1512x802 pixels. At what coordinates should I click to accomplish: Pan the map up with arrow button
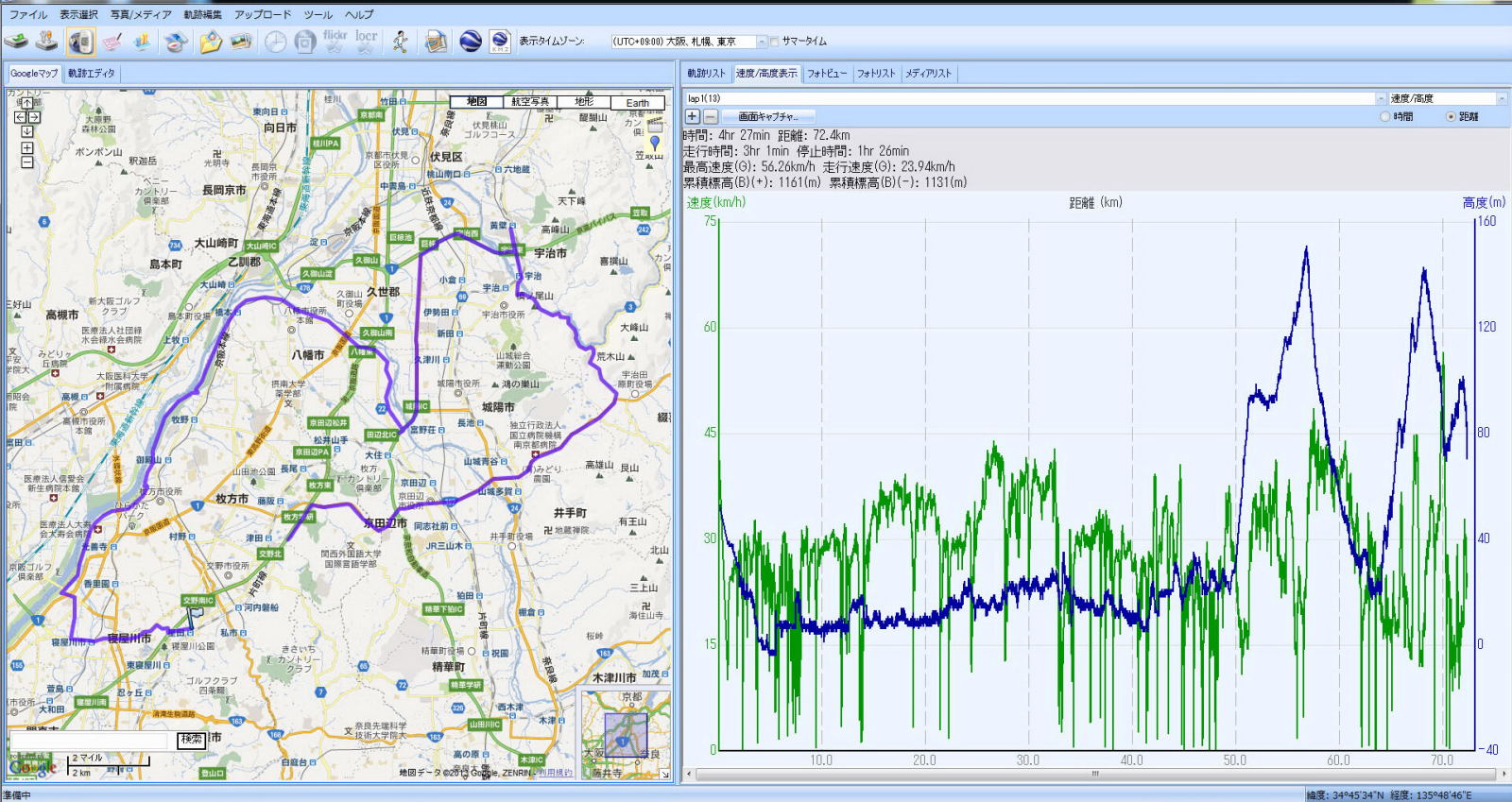(27, 103)
